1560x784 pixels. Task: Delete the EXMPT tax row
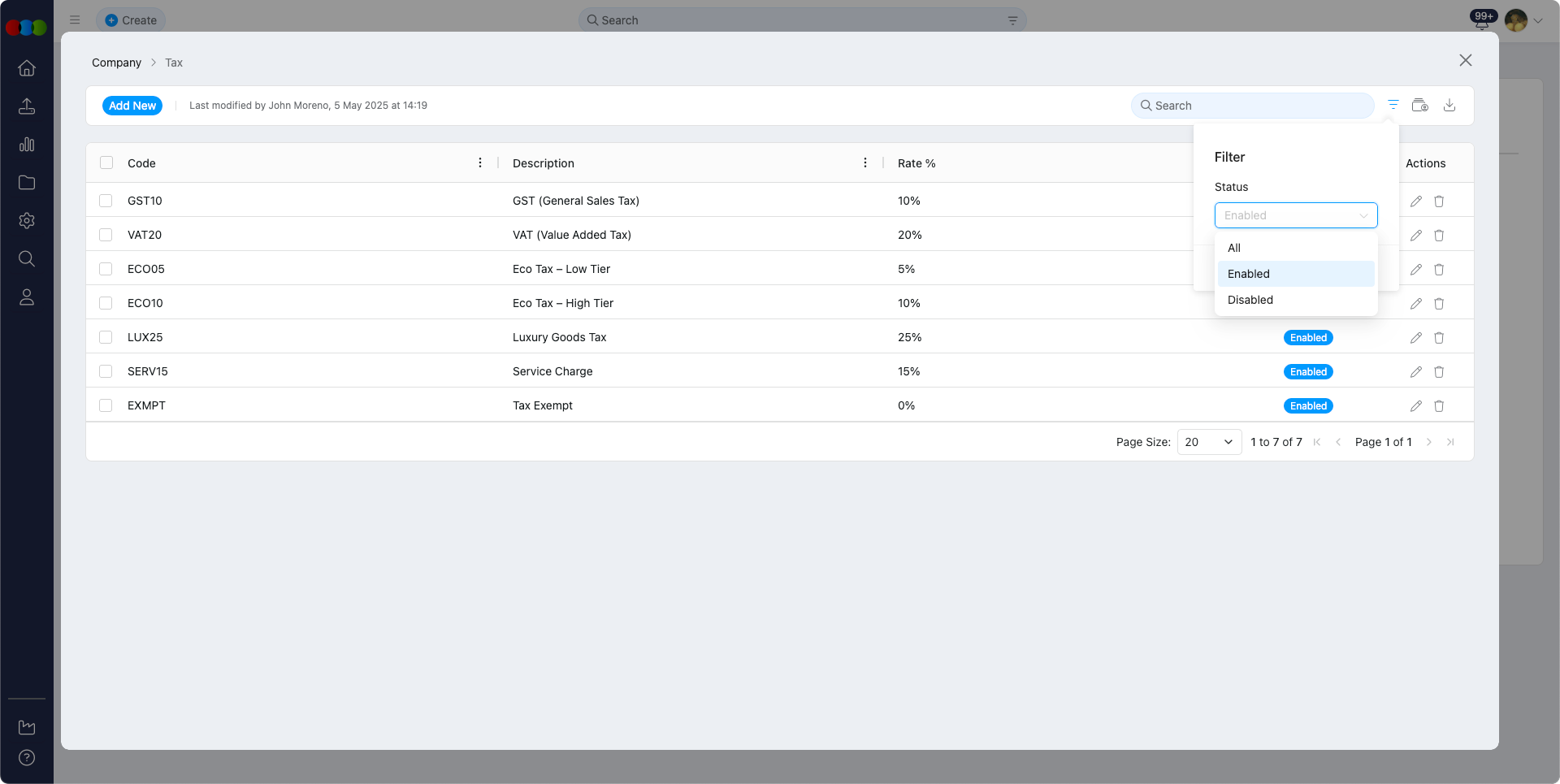1438,405
